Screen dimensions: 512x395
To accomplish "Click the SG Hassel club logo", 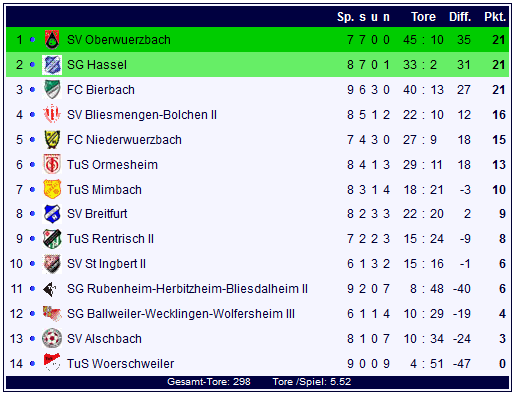I will pyautogui.click(x=52, y=65).
